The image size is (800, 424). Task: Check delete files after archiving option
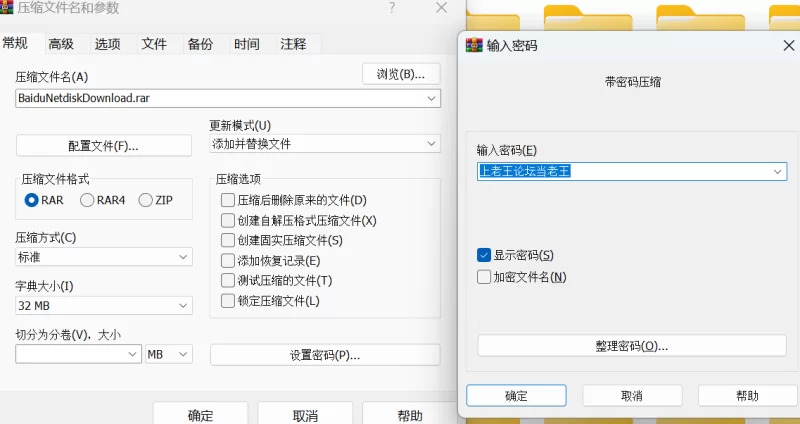click(x=228, y=200)
